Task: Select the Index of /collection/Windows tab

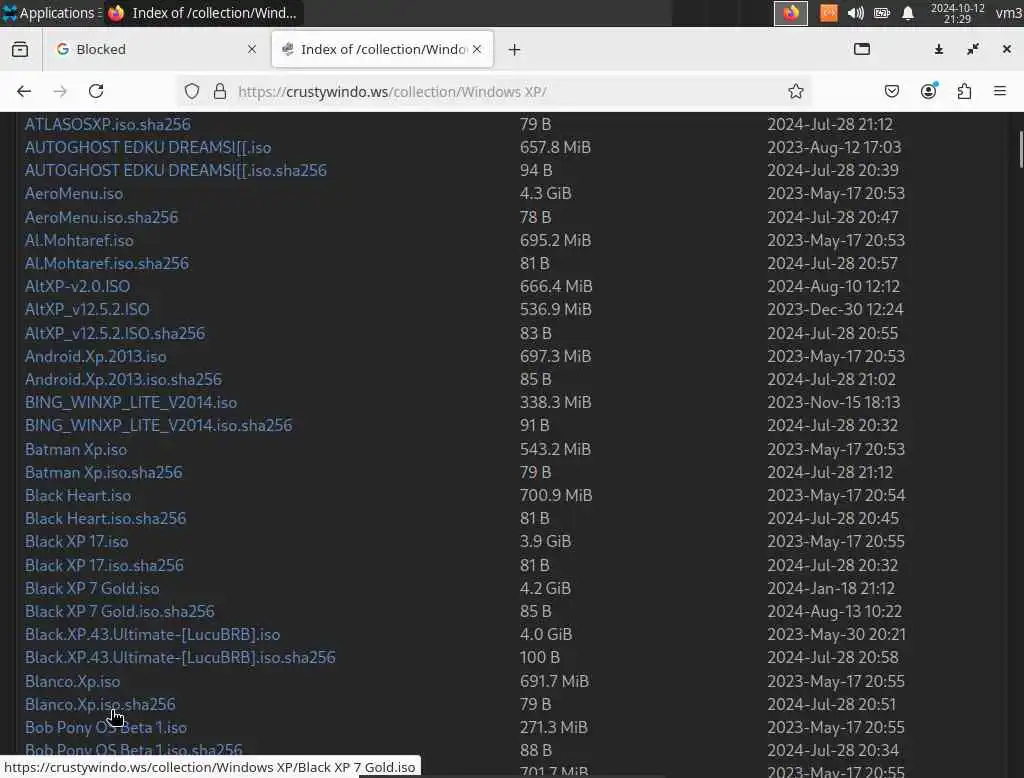Action: [x=383, y=49]
